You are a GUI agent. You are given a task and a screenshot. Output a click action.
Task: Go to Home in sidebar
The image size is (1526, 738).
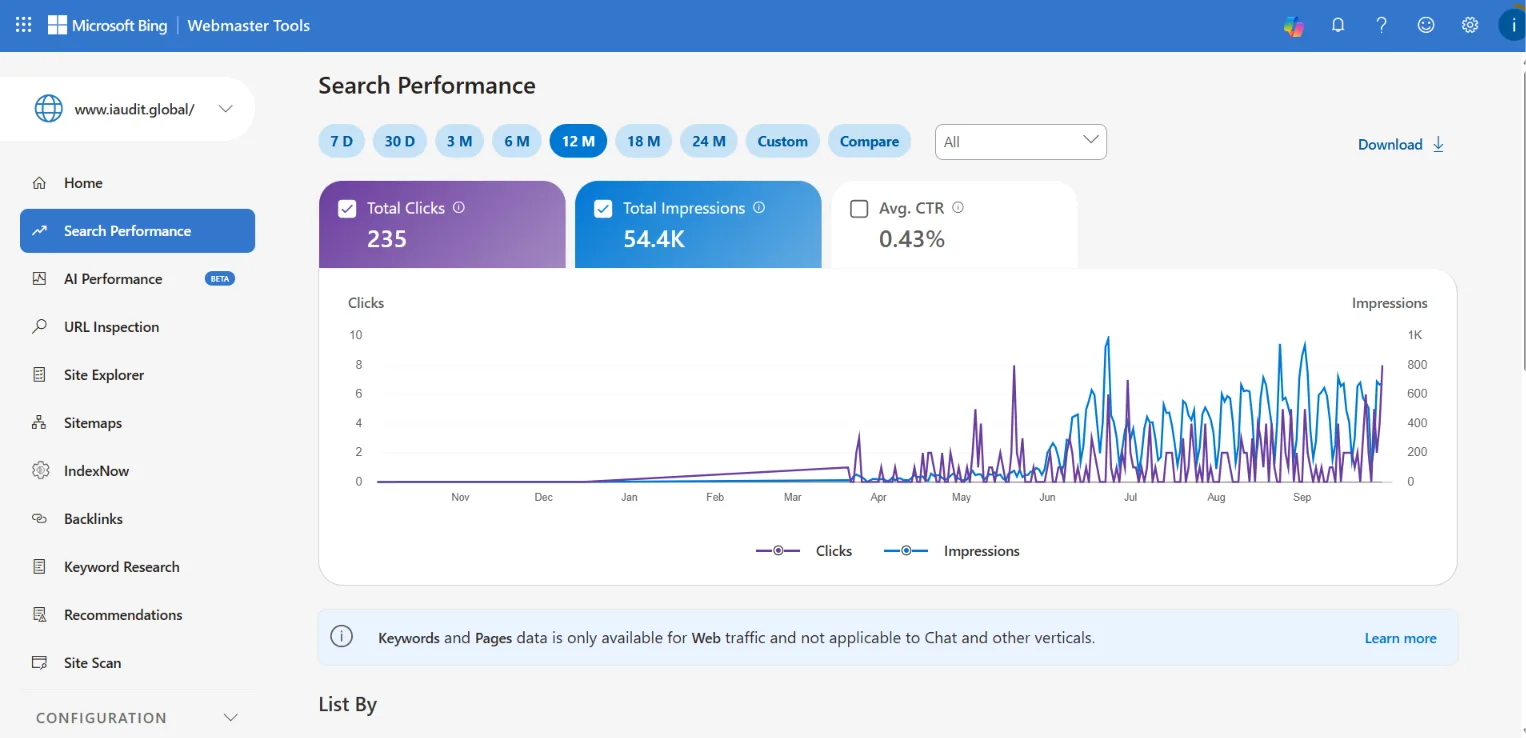point(137,183)
